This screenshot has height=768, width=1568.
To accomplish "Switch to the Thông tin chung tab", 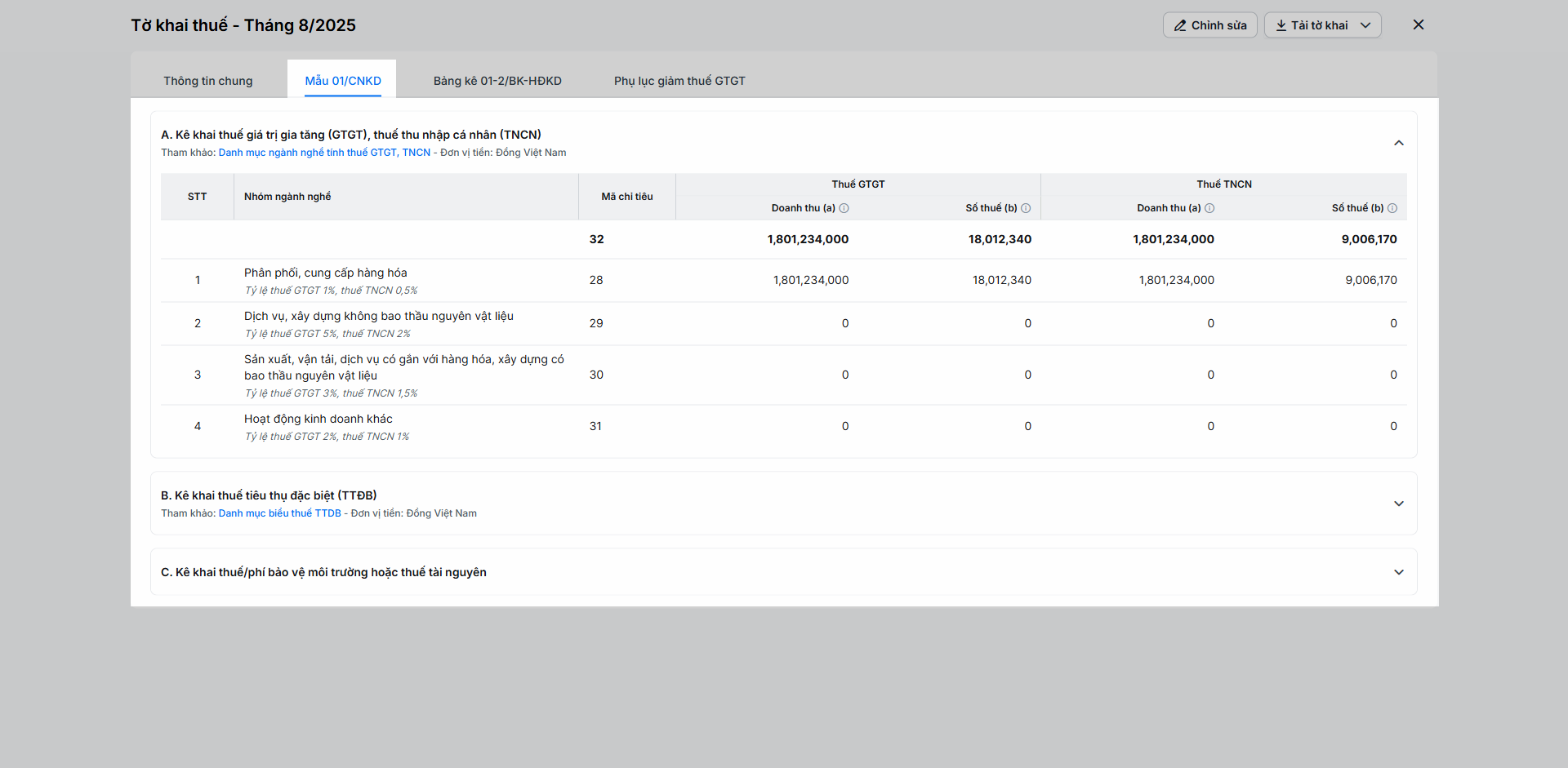I will (x=207, y=81).
